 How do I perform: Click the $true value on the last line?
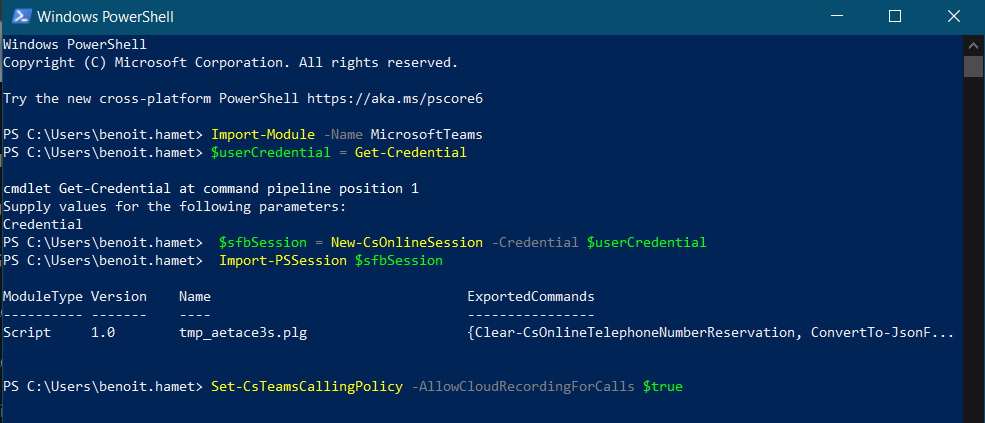pos(662,386)
